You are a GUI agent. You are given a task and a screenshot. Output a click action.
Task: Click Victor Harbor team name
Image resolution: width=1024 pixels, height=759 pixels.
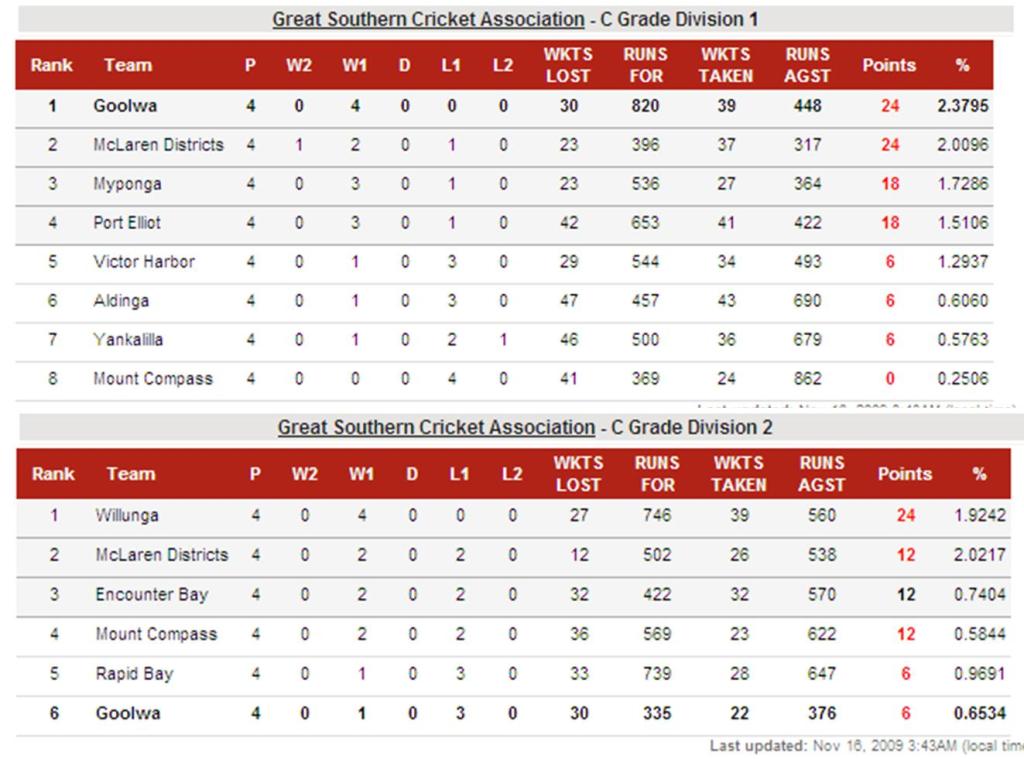[144, 261]
